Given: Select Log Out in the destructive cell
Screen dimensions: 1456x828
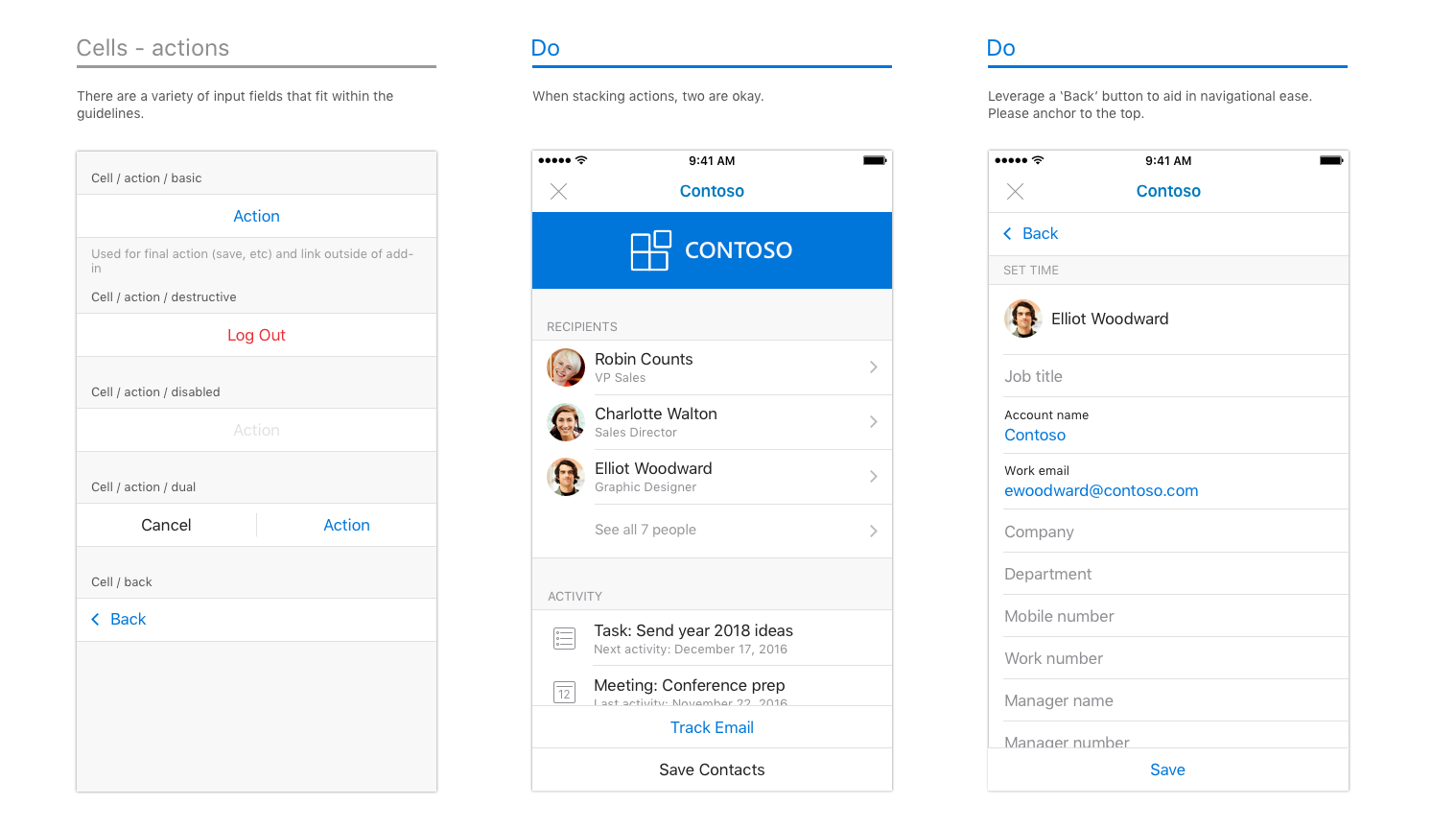Looking at the screenshot, I should point(256,334).
